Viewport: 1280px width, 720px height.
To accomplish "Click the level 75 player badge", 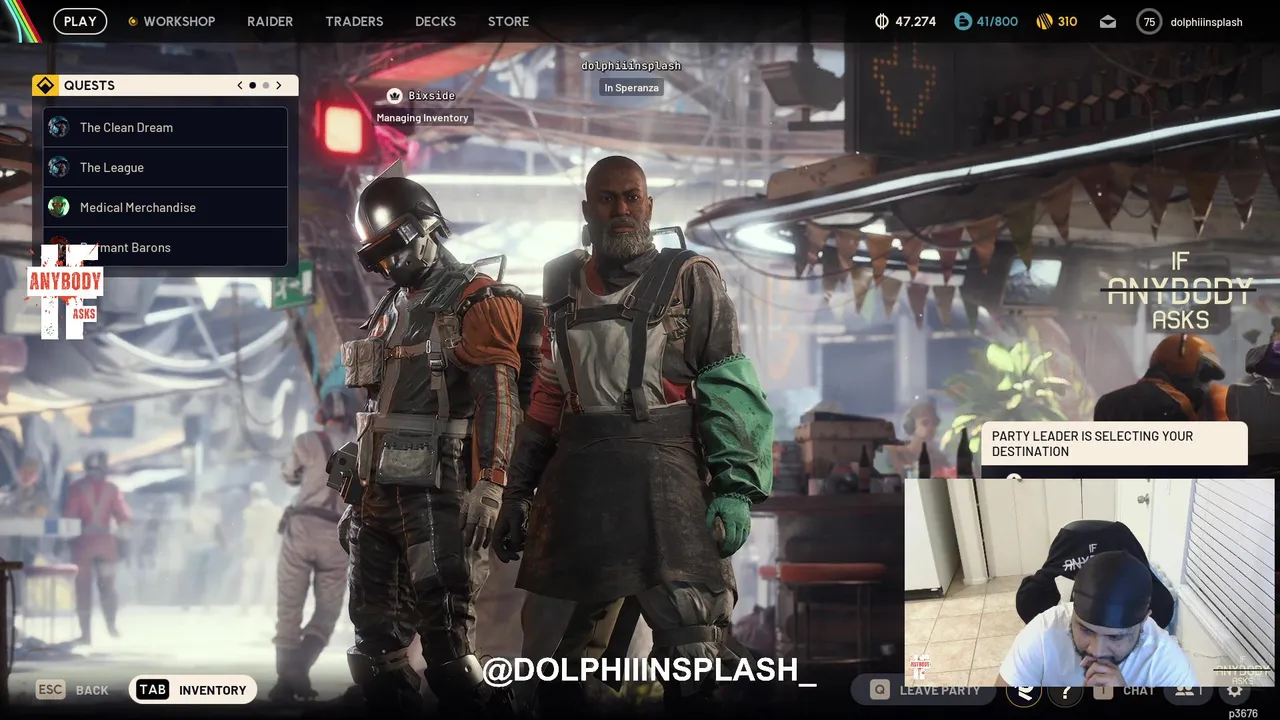I will 1149,21.
